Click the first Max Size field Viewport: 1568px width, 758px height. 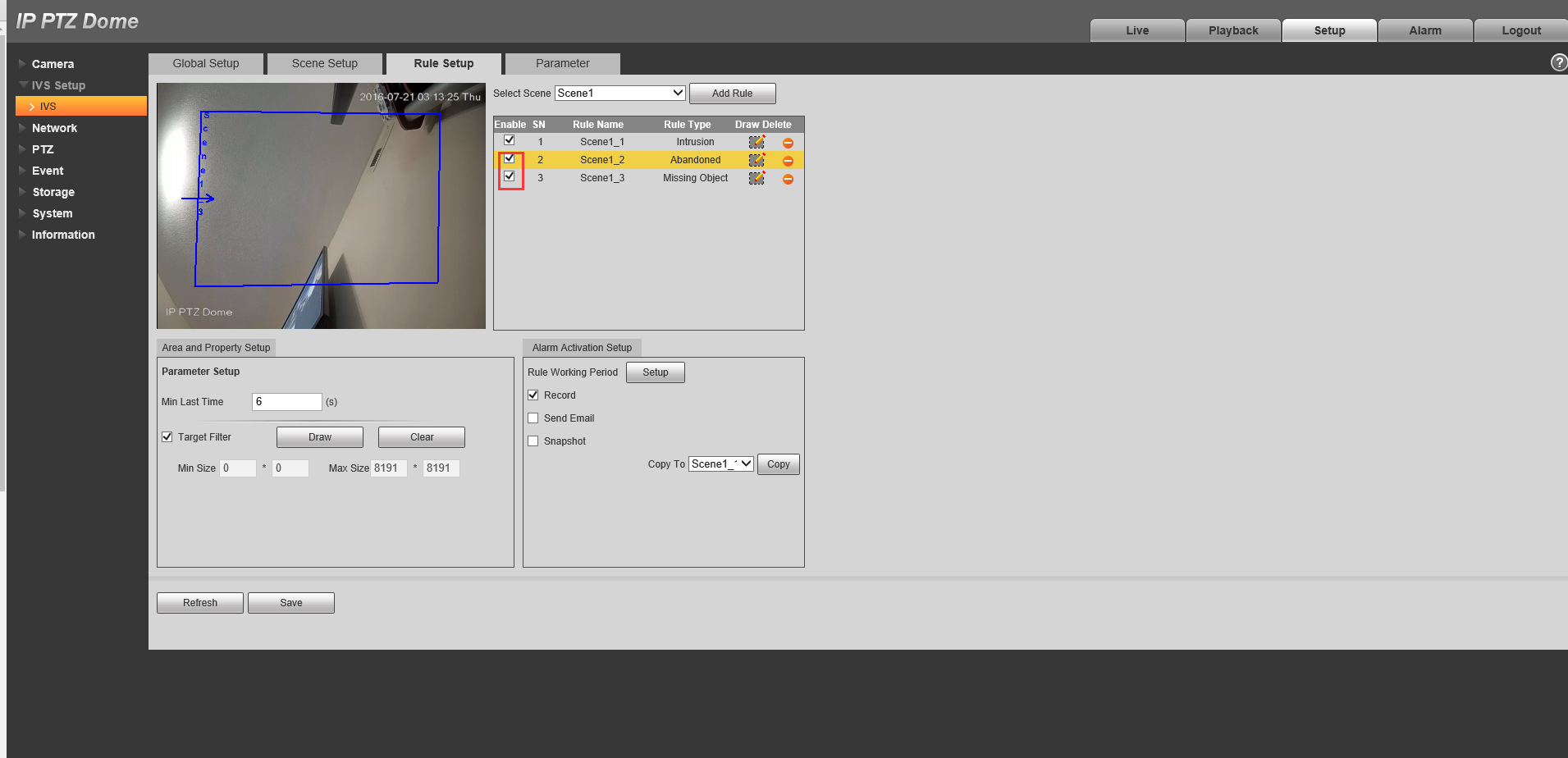(389, 468)
